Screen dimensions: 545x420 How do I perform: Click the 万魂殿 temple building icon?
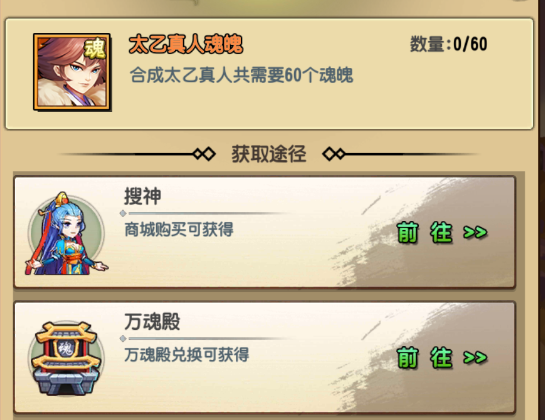pyautogui.click(x=66, y=359)
